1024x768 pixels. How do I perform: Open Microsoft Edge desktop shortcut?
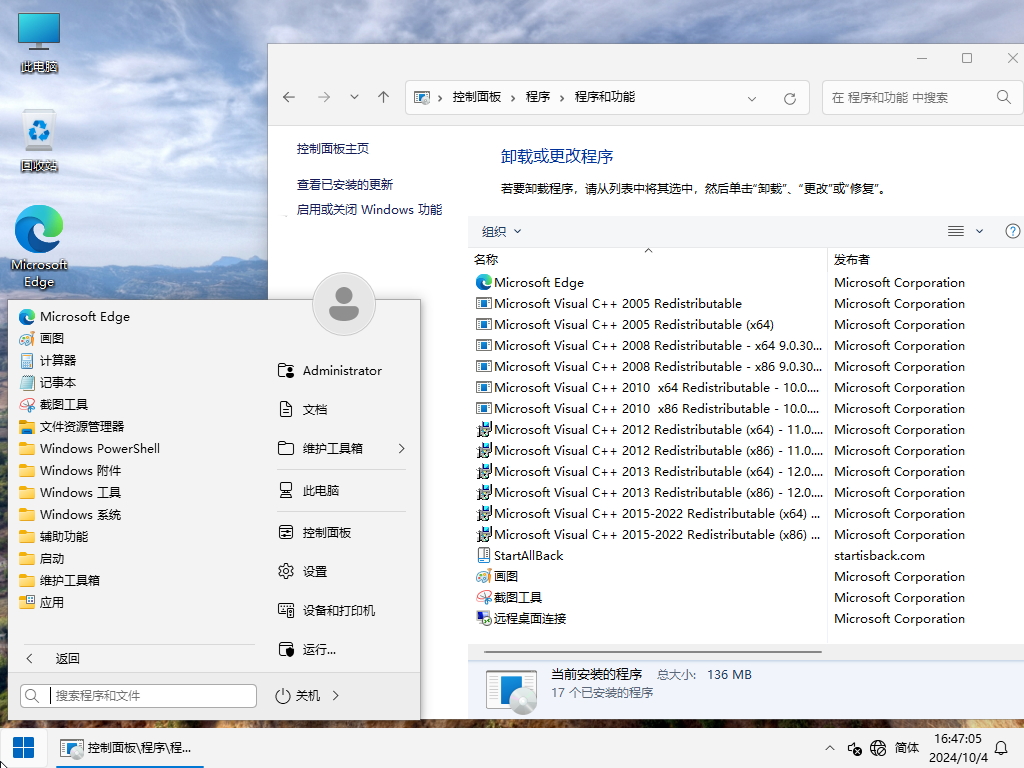(x=39, y=247)
